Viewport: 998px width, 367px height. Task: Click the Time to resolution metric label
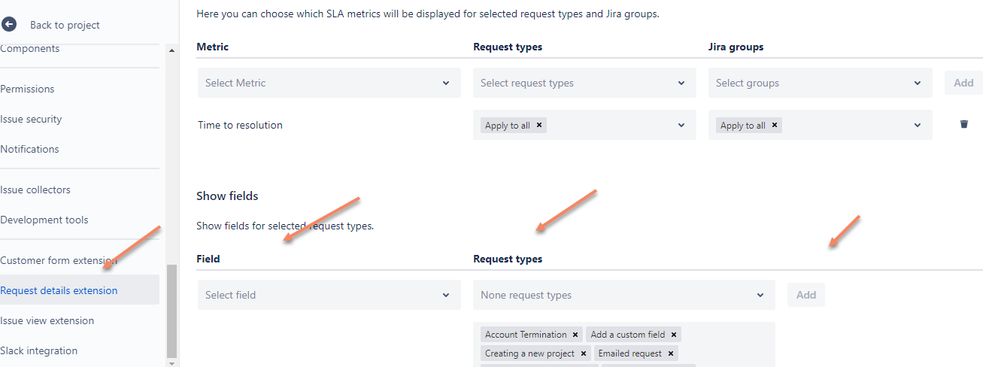240,125
